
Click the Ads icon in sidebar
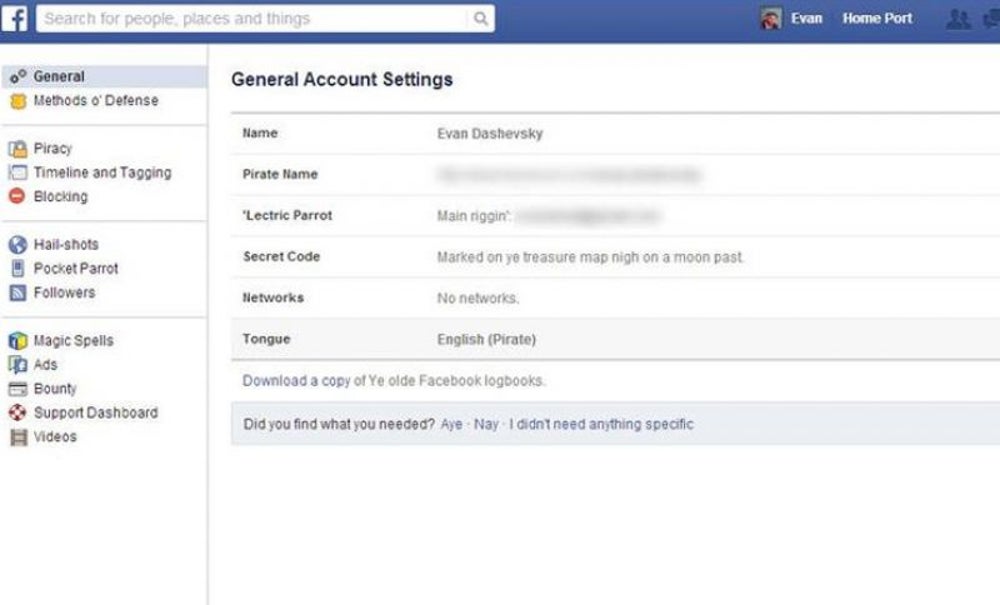(18, 365)
